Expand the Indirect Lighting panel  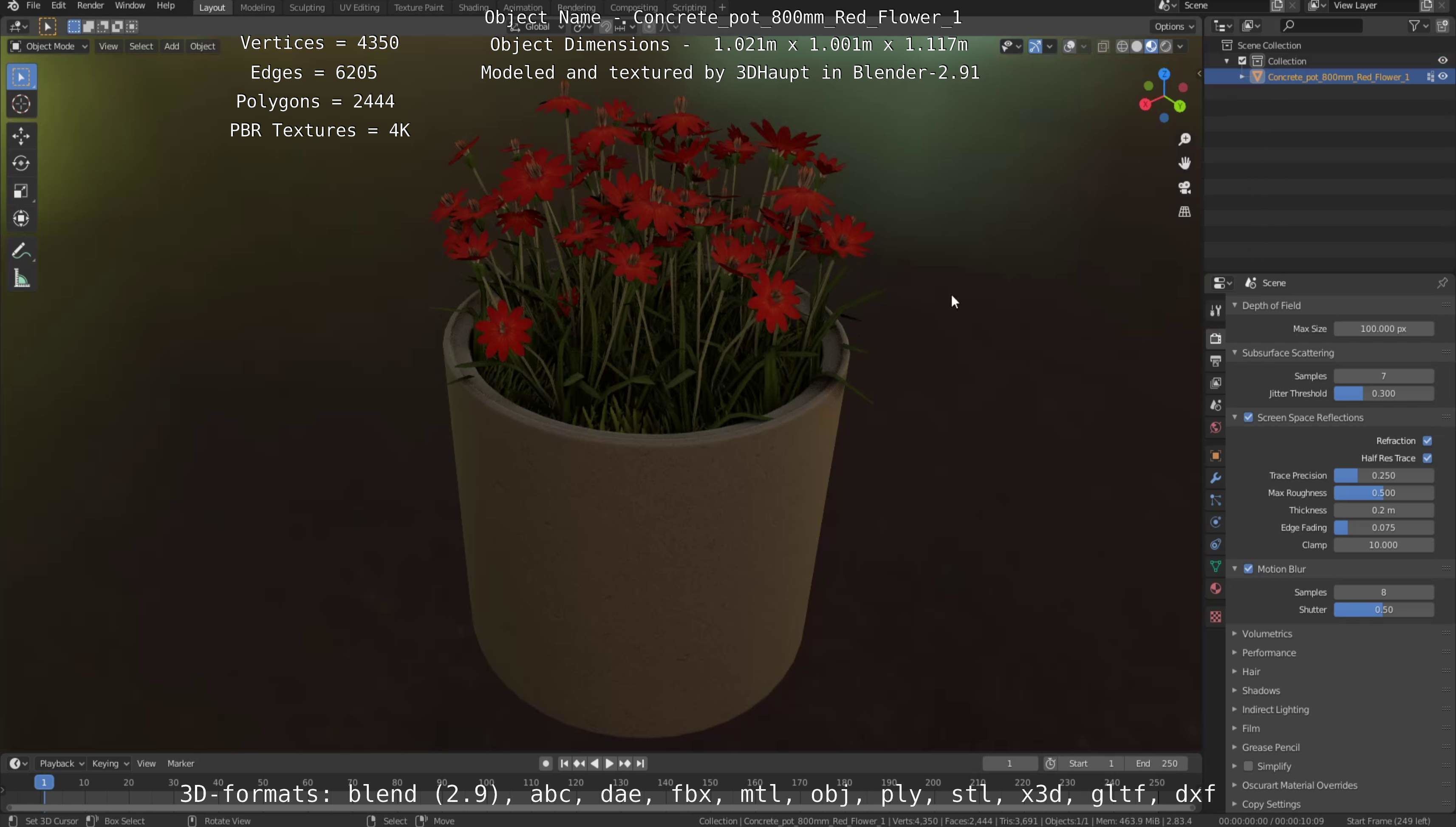pos(1235,709)
